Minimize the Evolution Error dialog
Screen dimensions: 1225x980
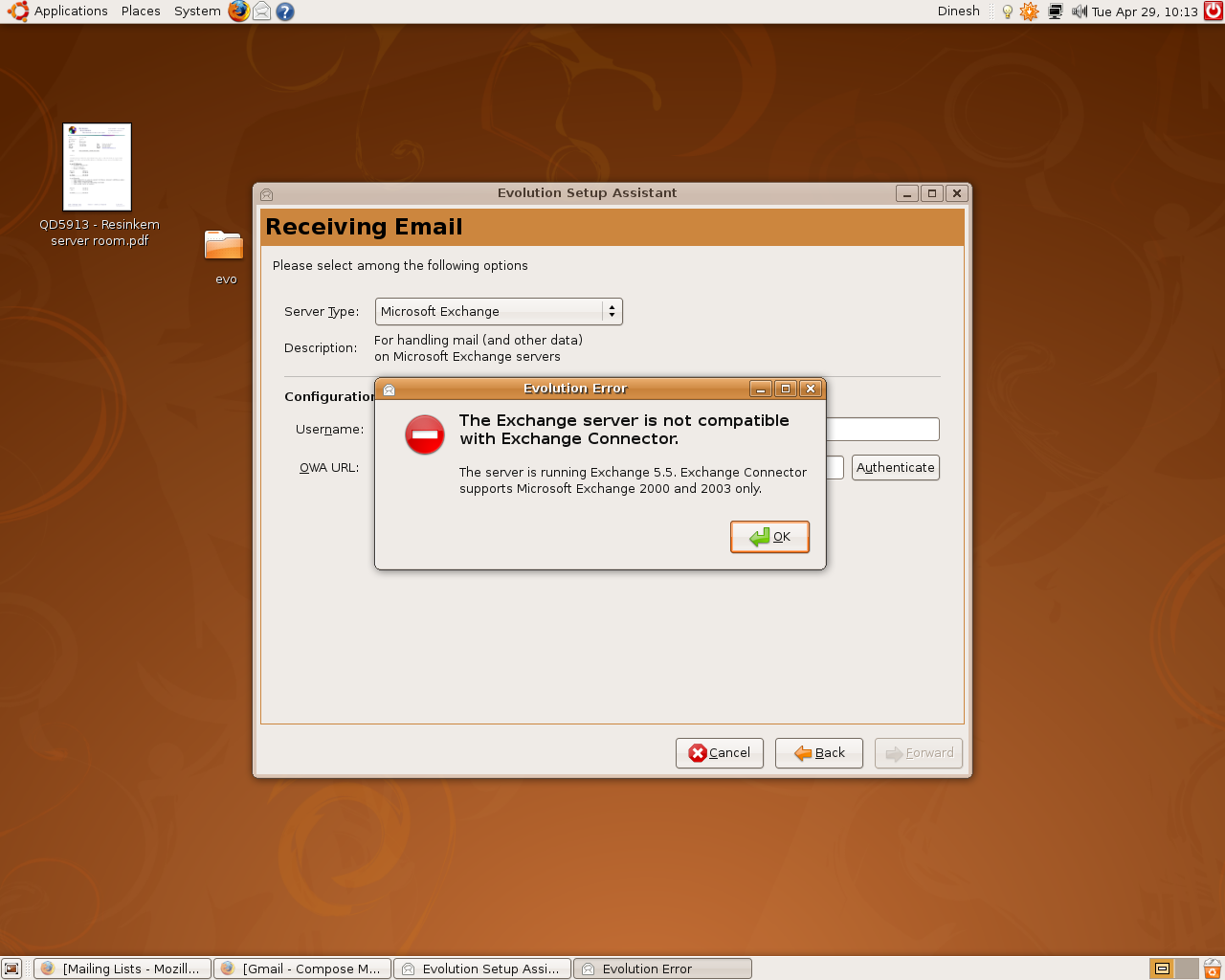coord(761,389)
